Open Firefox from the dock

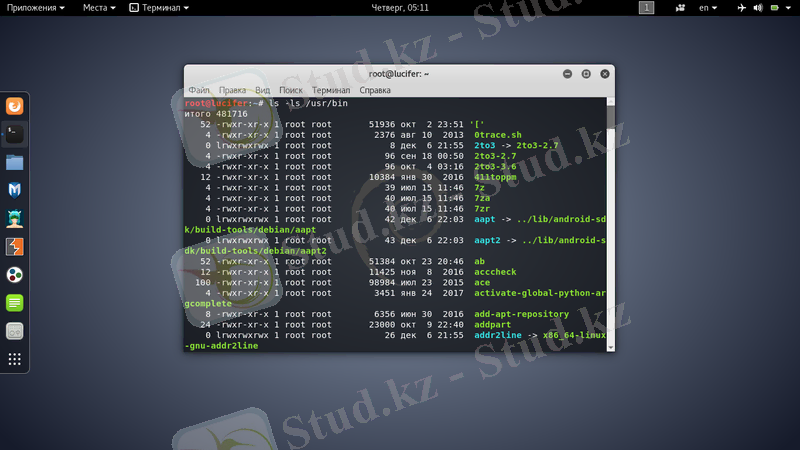(15, 105)
